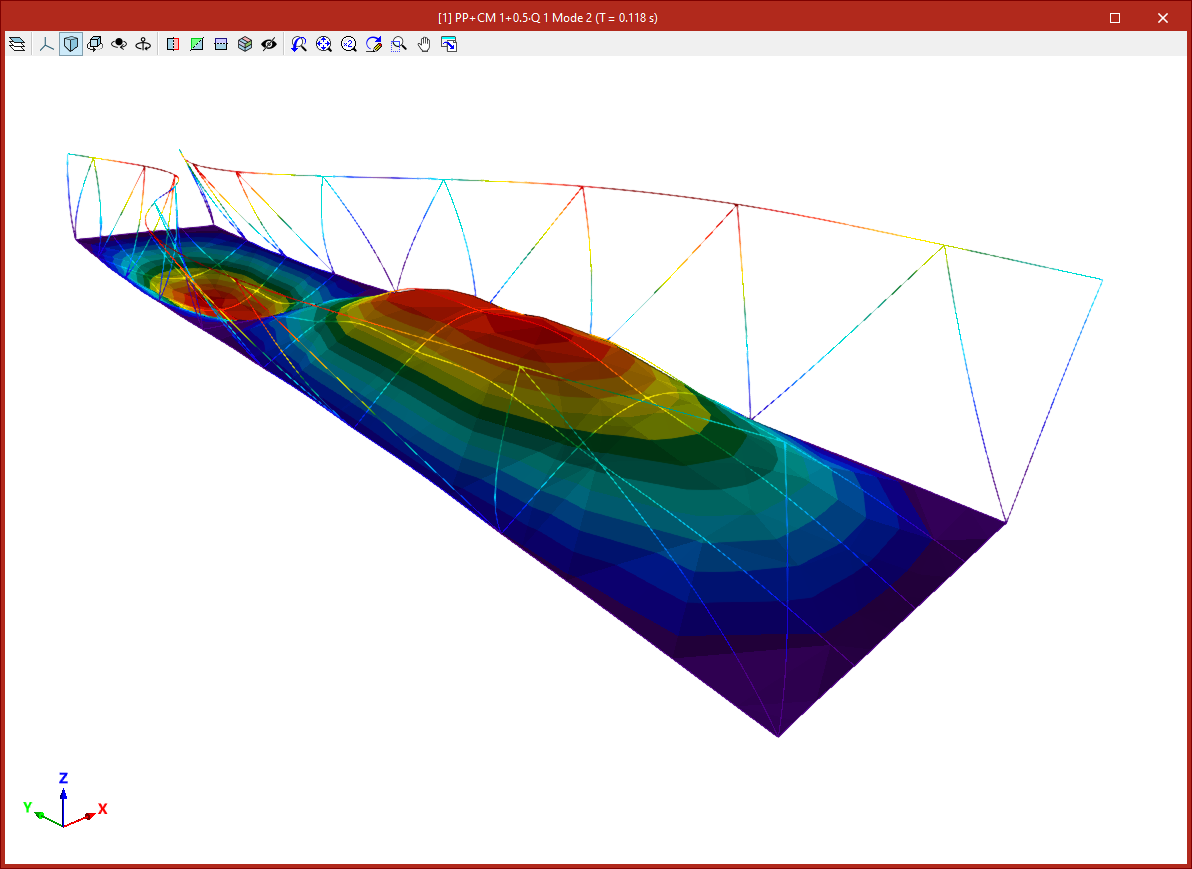Click the colored layered cube icon
Screen dimensions: 1192x869
click(x=245, y=44)
